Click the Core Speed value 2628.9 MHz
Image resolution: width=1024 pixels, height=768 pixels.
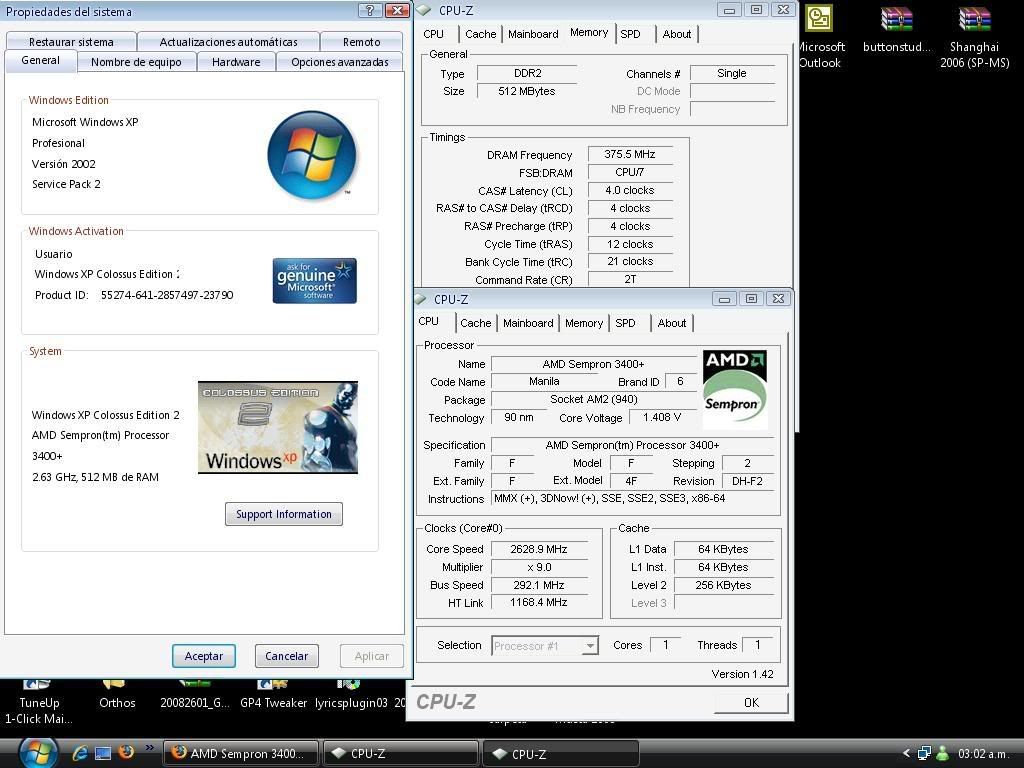pos(539,549)
